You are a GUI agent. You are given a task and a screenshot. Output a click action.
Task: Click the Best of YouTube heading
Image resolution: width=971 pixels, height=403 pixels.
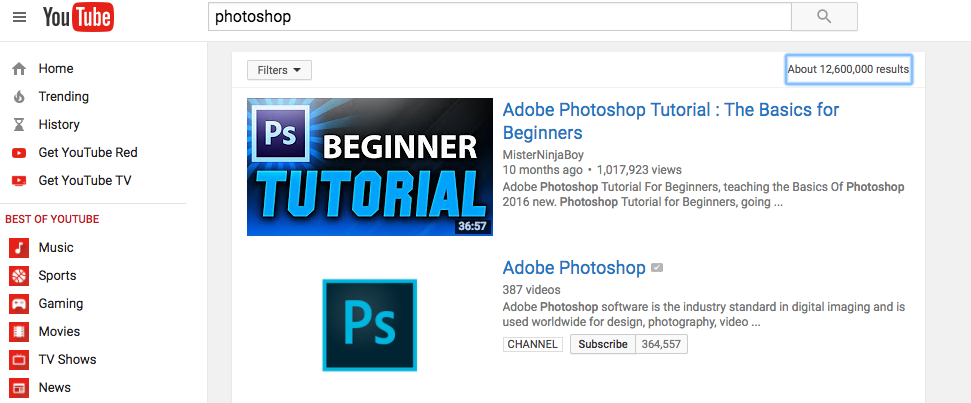click(x=52, y=219)
